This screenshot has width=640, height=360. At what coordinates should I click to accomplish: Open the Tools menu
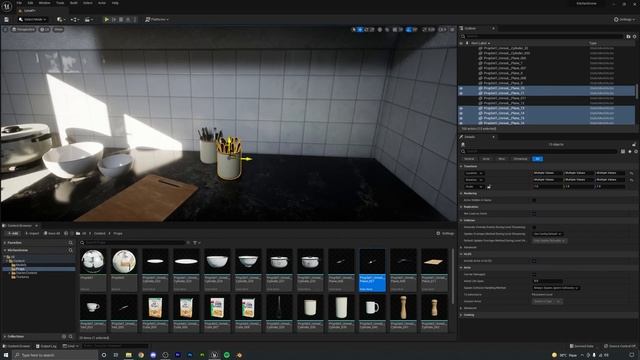pyautogui.click(x=60, y=3)
